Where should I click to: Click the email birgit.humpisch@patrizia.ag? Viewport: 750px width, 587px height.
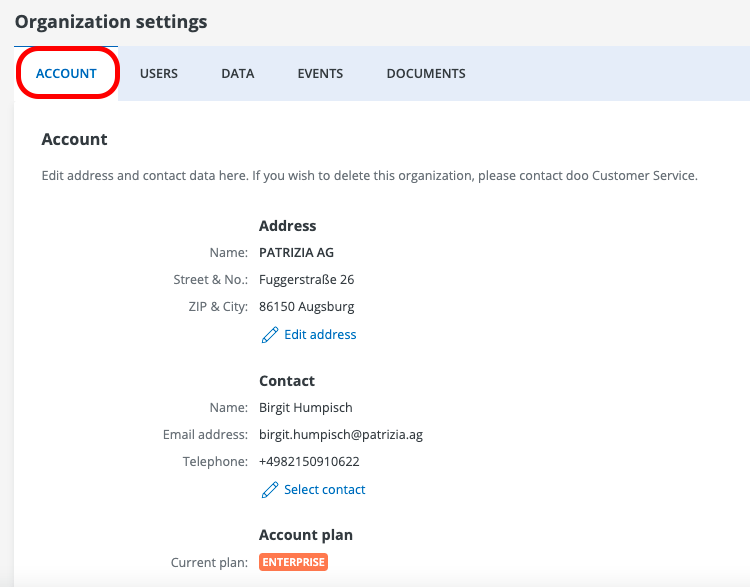(341, 435)
